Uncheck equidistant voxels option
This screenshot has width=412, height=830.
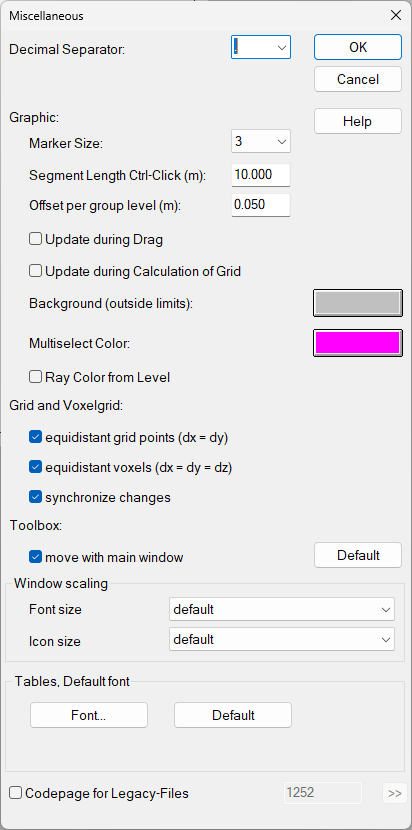pyautogui.click(x=35, y=467)
